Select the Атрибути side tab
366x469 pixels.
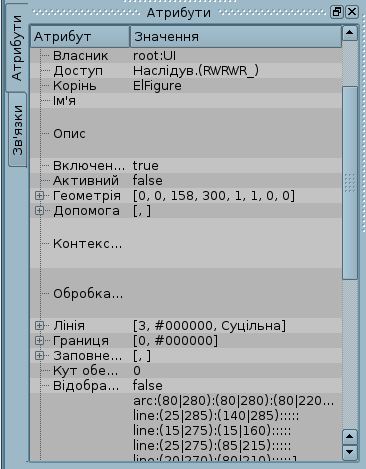(x=17, y=48)
